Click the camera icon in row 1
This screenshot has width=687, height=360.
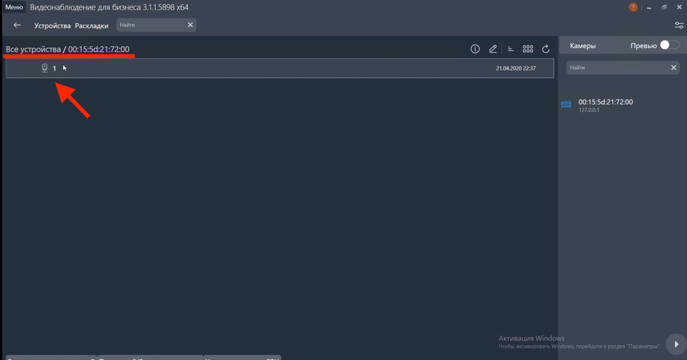[44, 68]
